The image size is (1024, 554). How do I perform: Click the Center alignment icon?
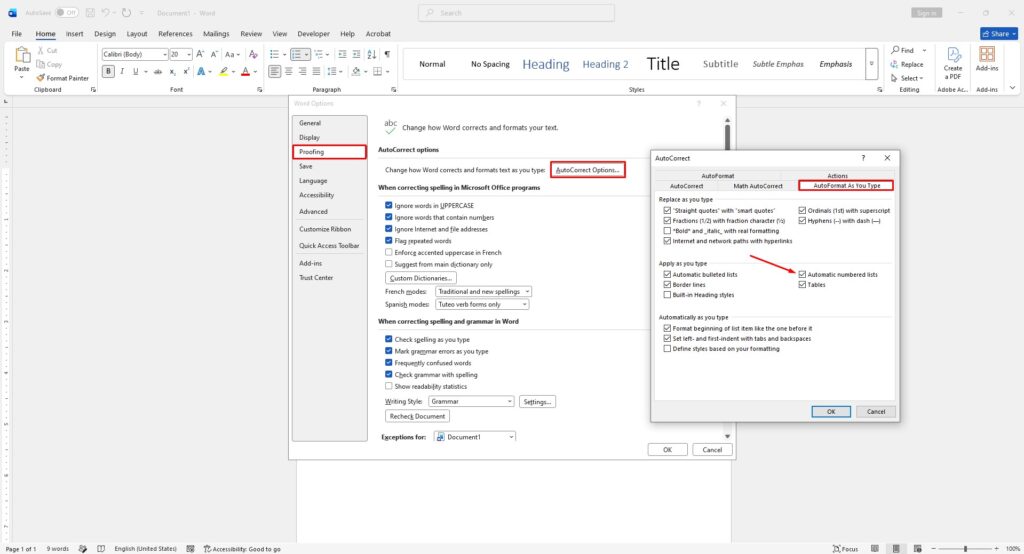[x=288, y=71]
